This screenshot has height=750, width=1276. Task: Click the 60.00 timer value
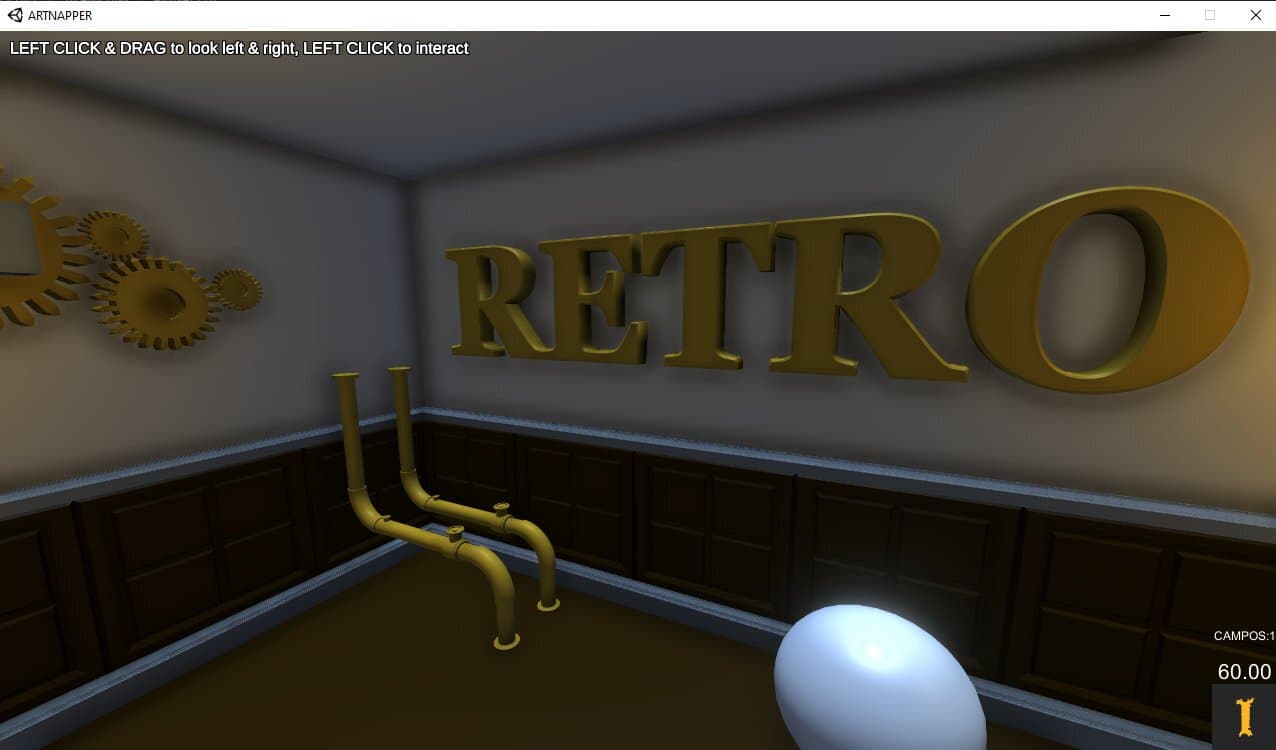click(1245, 672)
